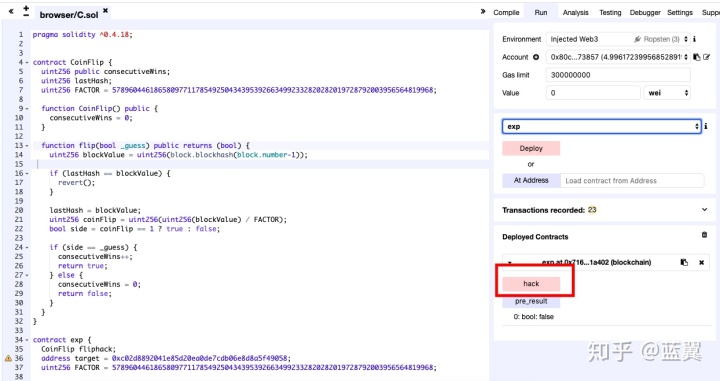Expand the Transactions recorded section
This screenshot has height=381, width=720.
[x=704, y=210]
